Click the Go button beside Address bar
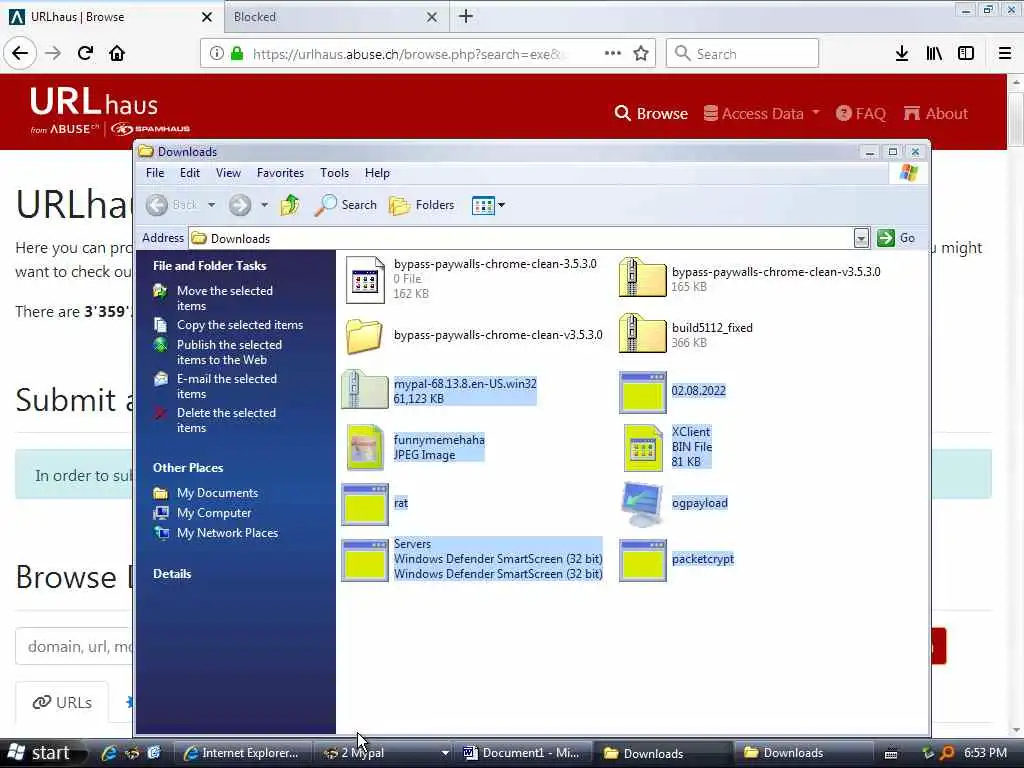Image resolution: width=1024 pixels, height=768 pixels. [896, 238]
